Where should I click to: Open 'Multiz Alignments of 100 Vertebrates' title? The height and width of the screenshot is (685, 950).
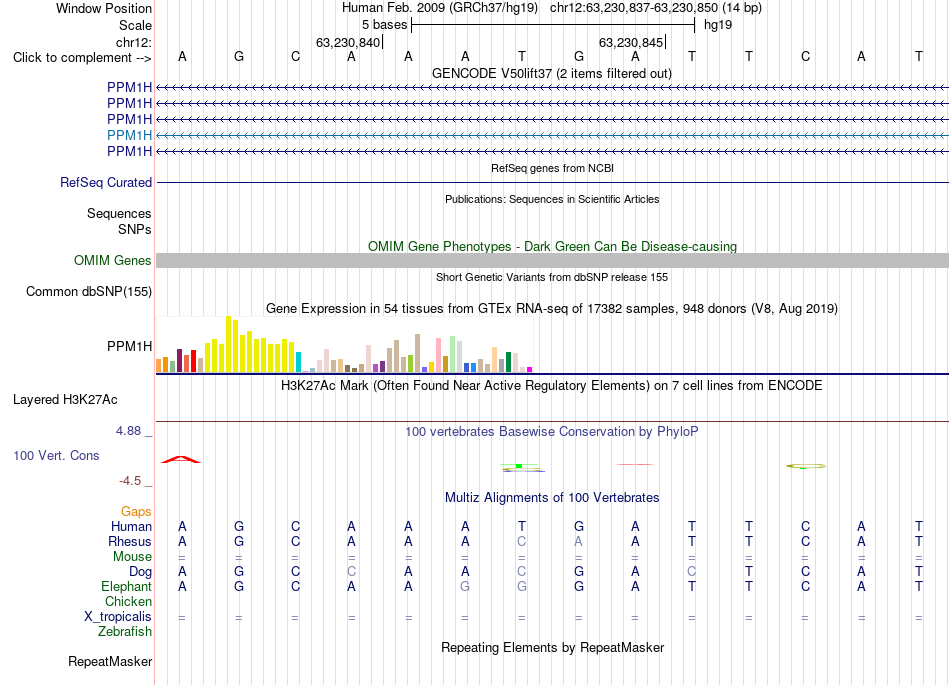point(552,498)
